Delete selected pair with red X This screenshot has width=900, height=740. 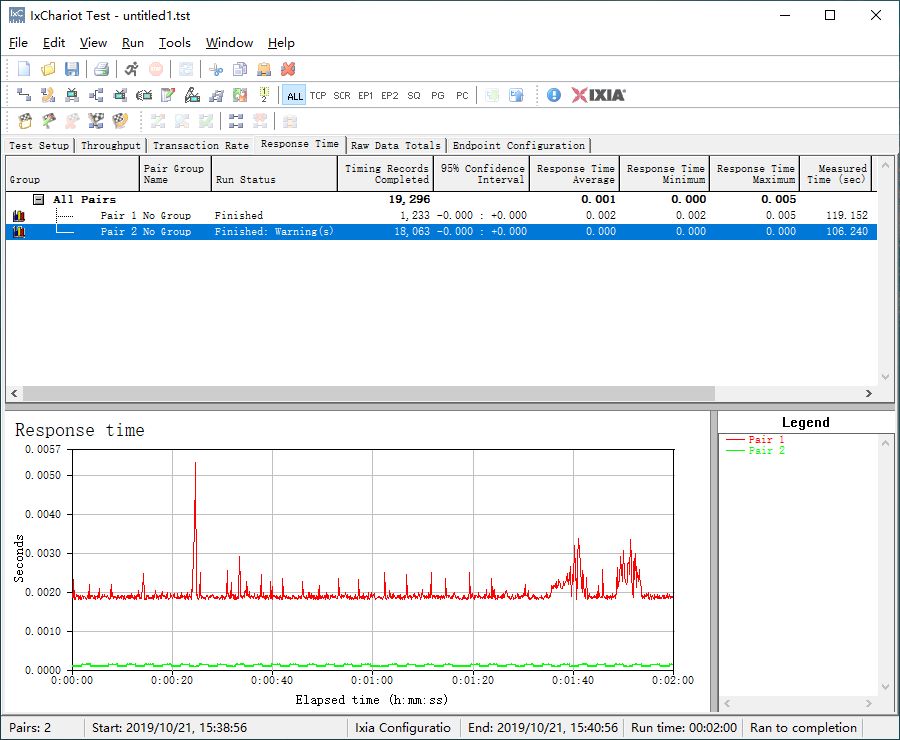(x=288, y=69)
